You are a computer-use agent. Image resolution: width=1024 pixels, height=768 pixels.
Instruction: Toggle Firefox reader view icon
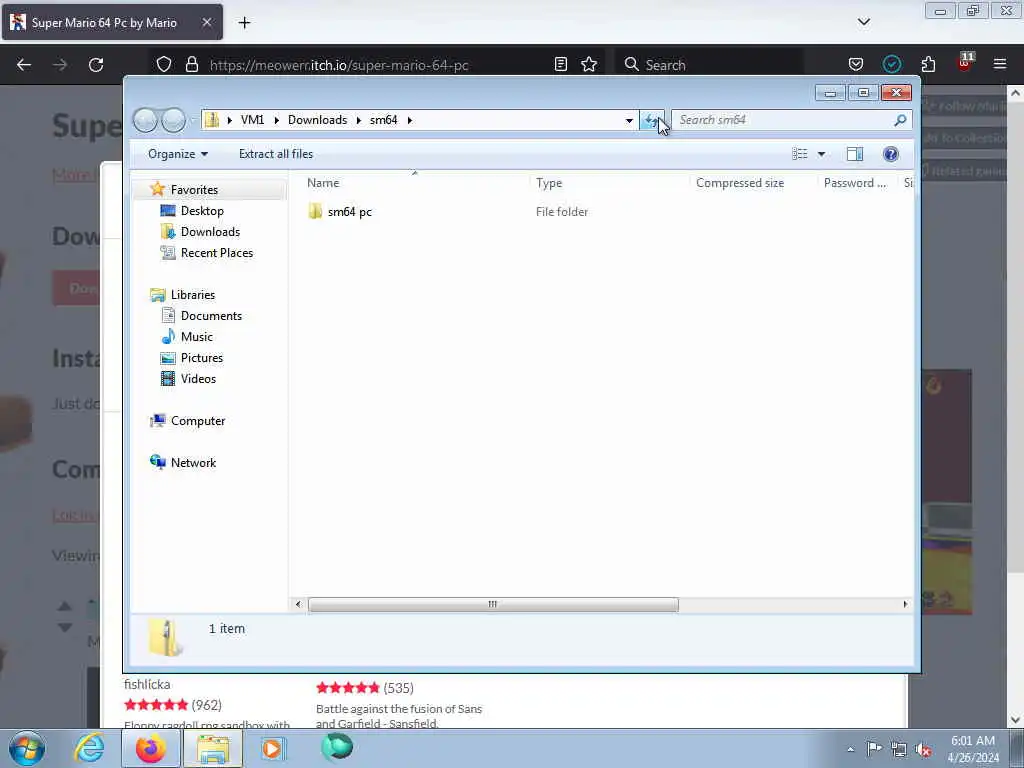(560, 64)
